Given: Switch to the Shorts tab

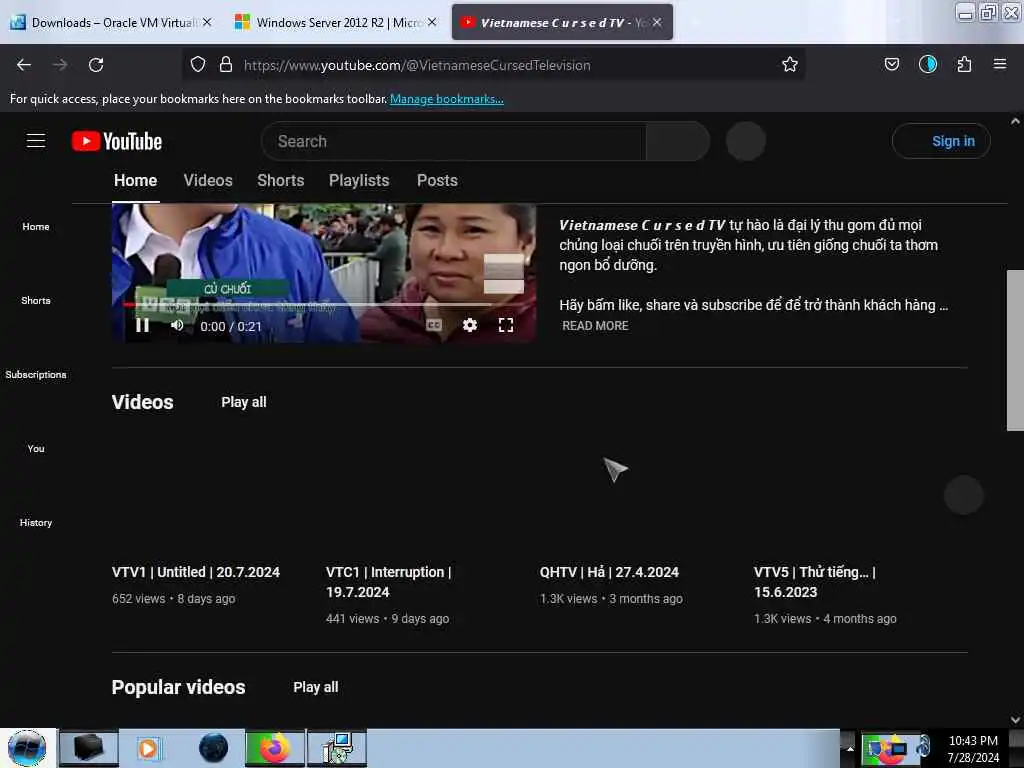Looking at the screenshot, I should 280,180.
